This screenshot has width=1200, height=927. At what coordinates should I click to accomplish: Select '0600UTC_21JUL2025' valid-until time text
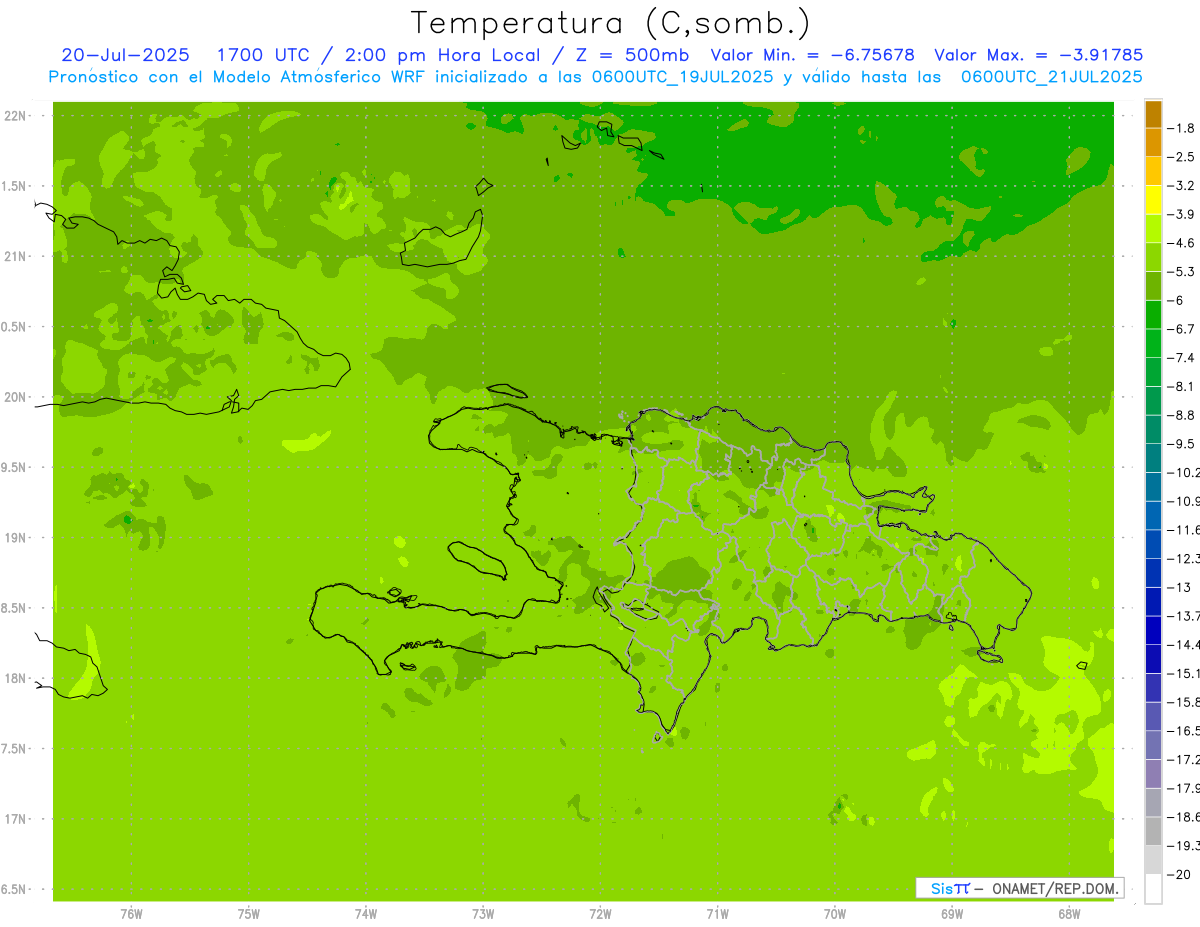coord(1051,77)
